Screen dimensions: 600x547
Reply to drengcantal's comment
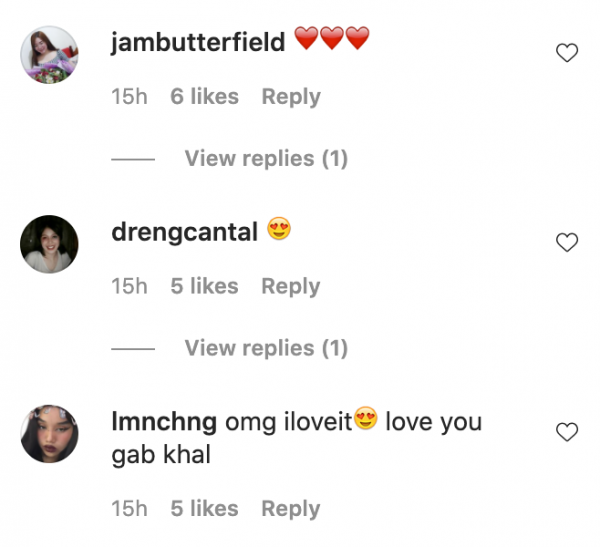291,286
